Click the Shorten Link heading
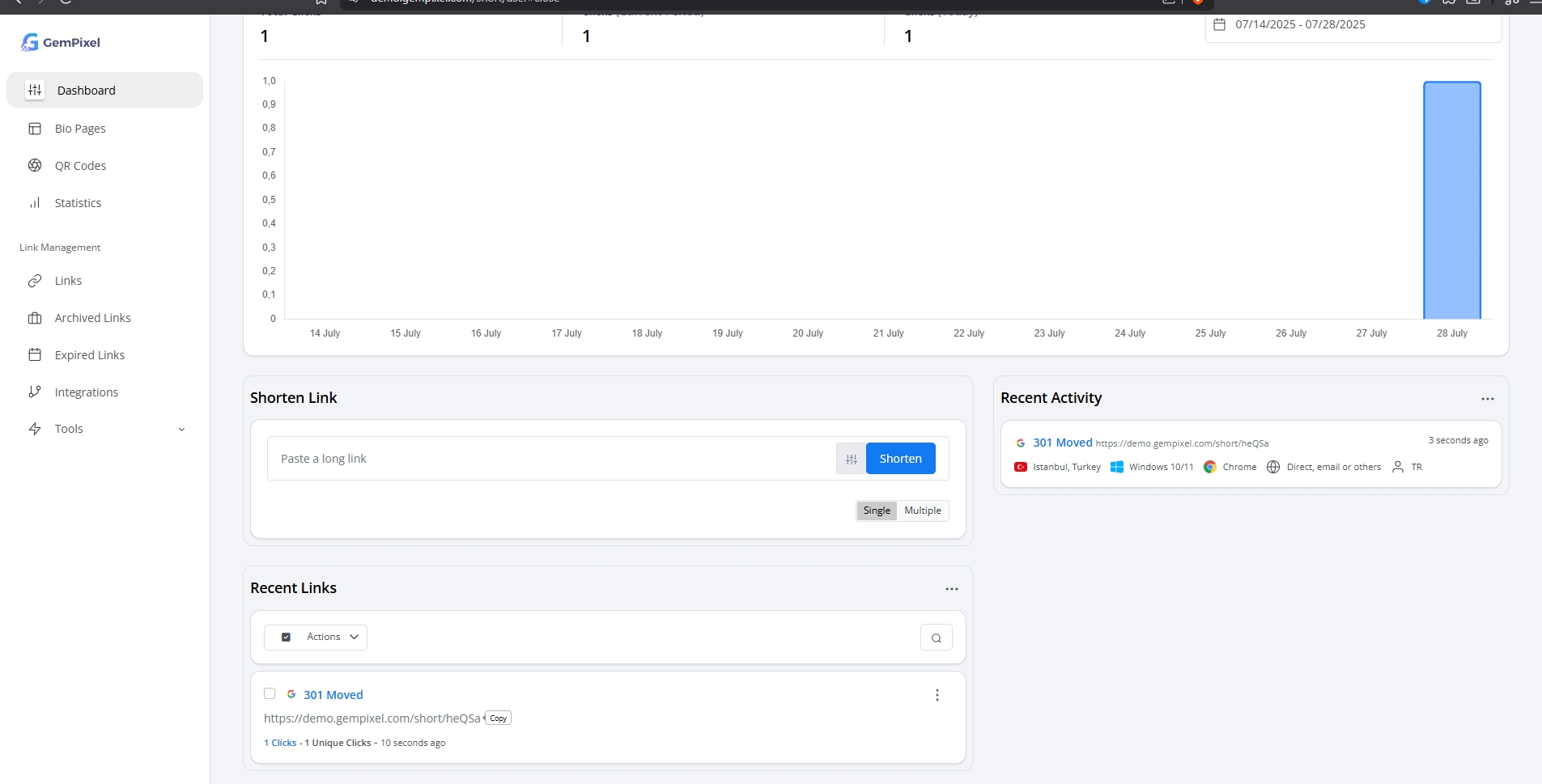 (x=293, y=398)
